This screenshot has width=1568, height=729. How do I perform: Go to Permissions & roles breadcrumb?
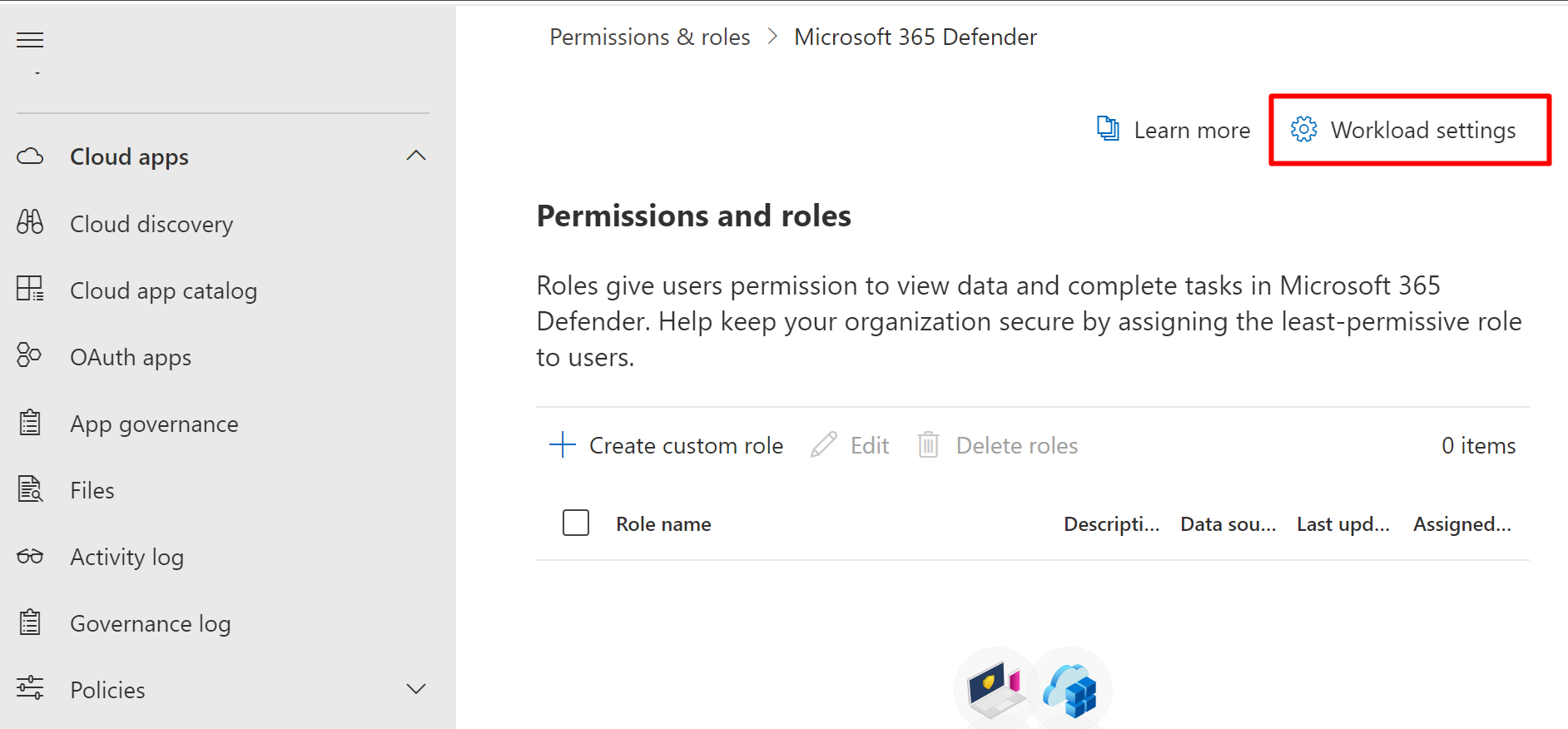[649, 37]
